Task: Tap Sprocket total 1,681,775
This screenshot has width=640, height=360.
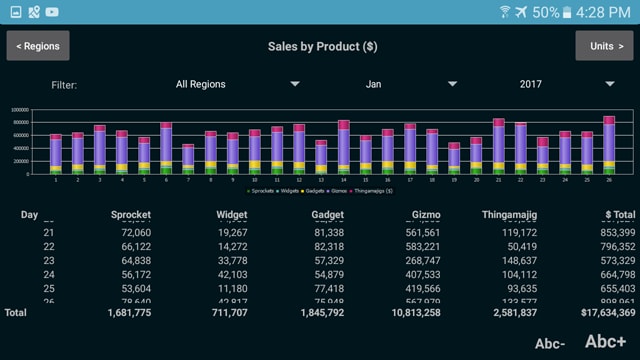Action: pyautogui.click(x=129, y=313)
